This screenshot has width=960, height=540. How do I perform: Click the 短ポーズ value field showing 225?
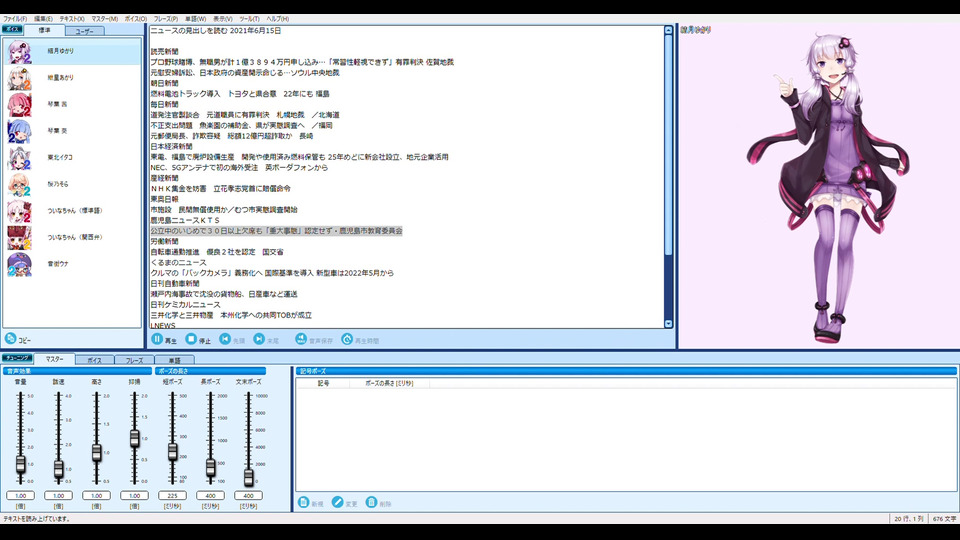pos(173,495)
